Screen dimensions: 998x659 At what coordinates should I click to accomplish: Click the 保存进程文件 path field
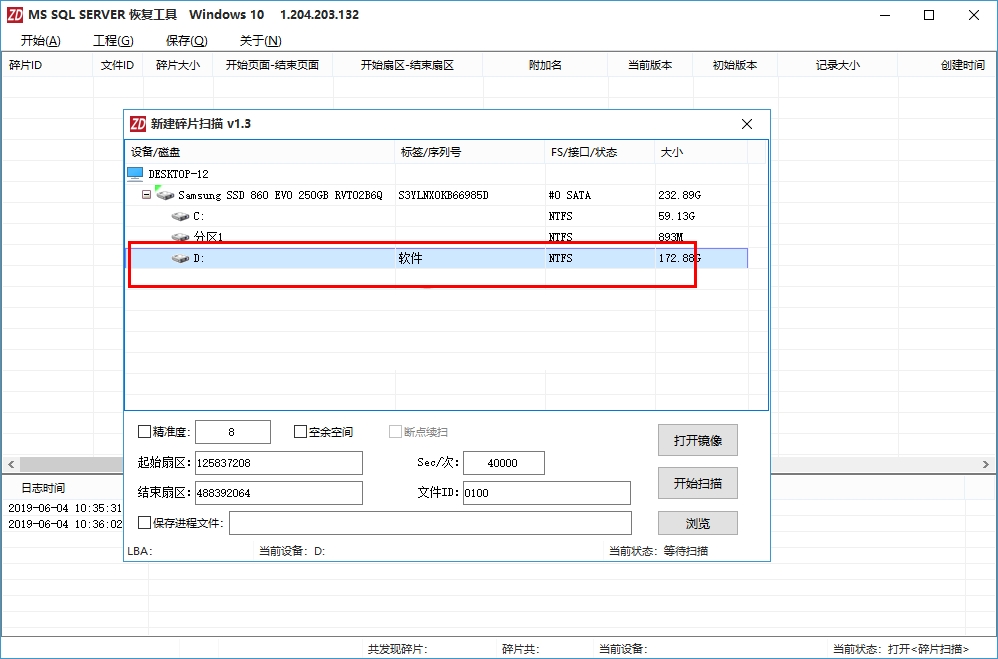click(430, 523)
